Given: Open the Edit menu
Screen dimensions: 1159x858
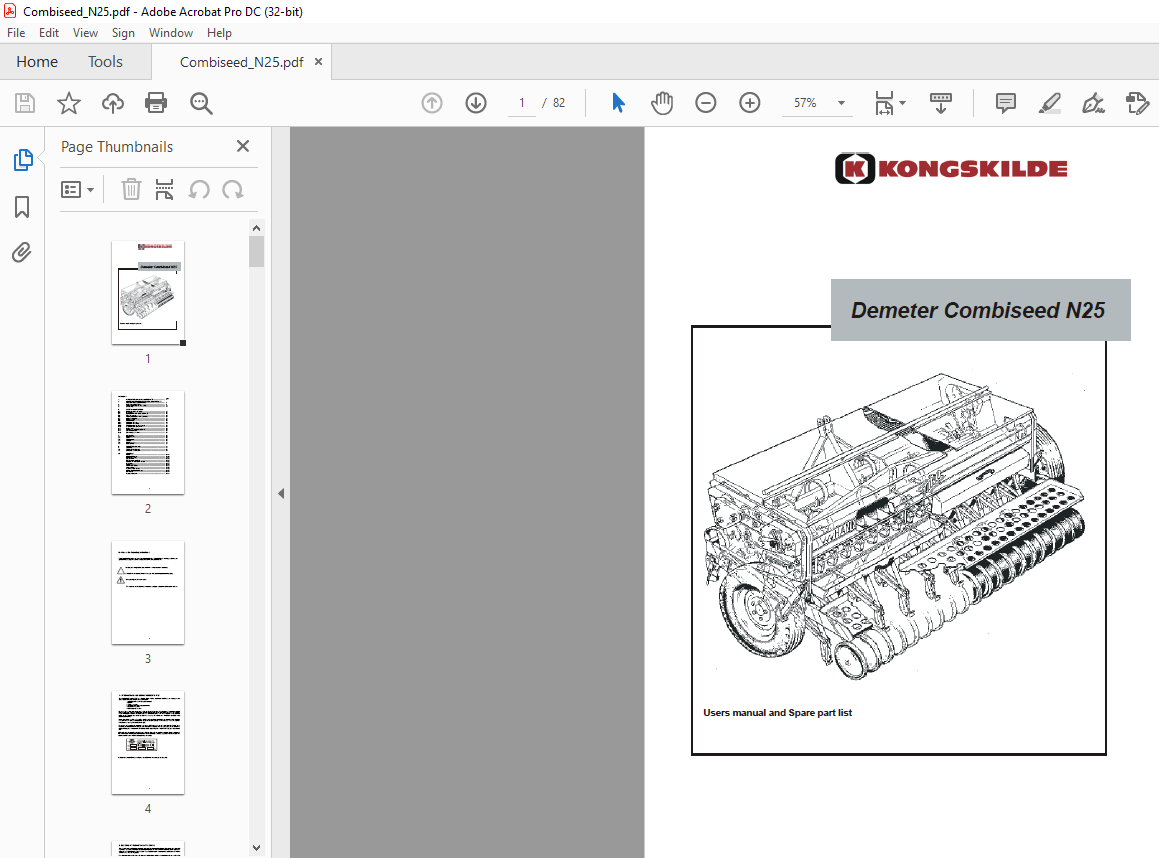Looking at the screenshot, I should pos(49,33).
